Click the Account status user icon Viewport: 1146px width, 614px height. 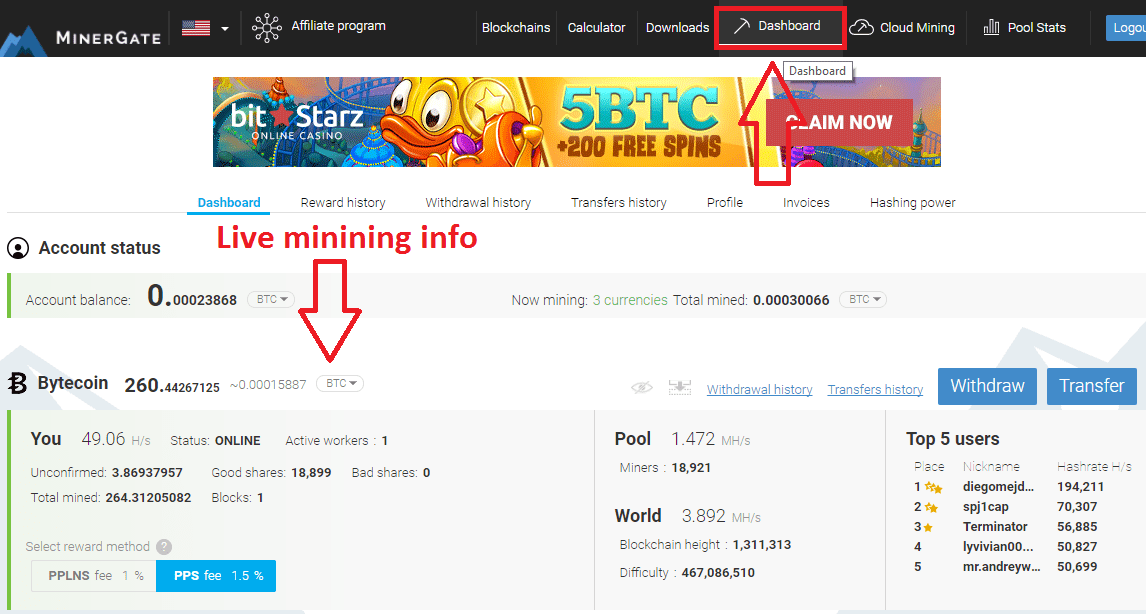[18, 249]
